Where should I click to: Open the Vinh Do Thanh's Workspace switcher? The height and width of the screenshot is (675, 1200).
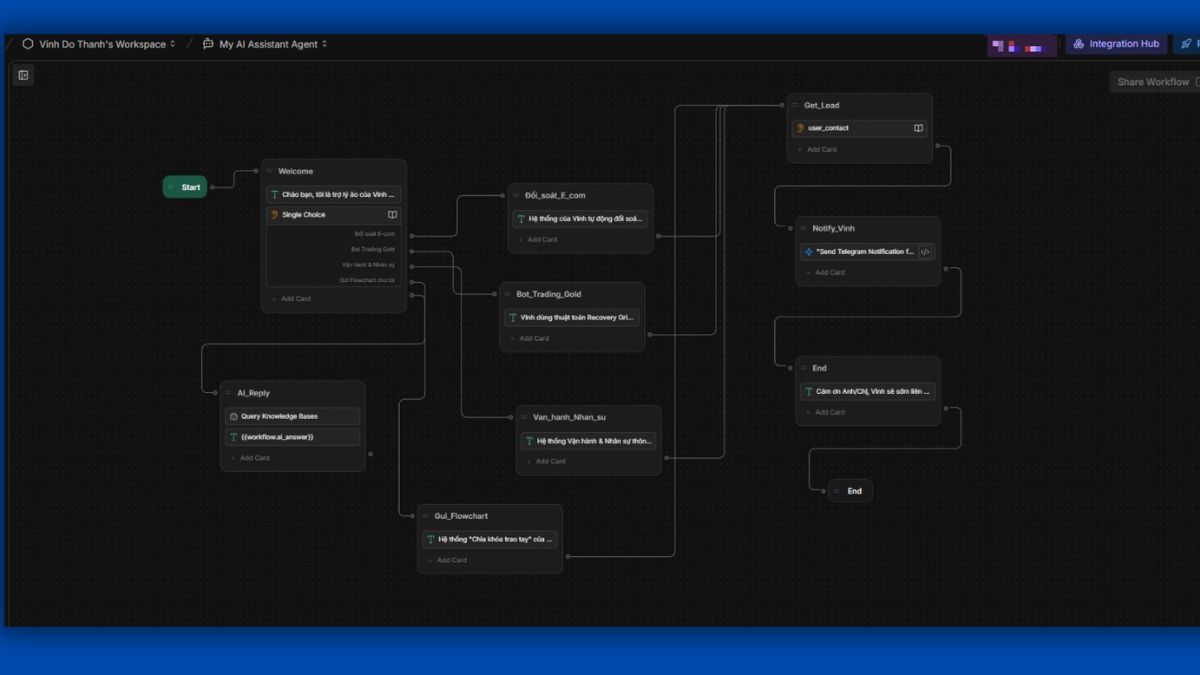(x=99, y=44)
